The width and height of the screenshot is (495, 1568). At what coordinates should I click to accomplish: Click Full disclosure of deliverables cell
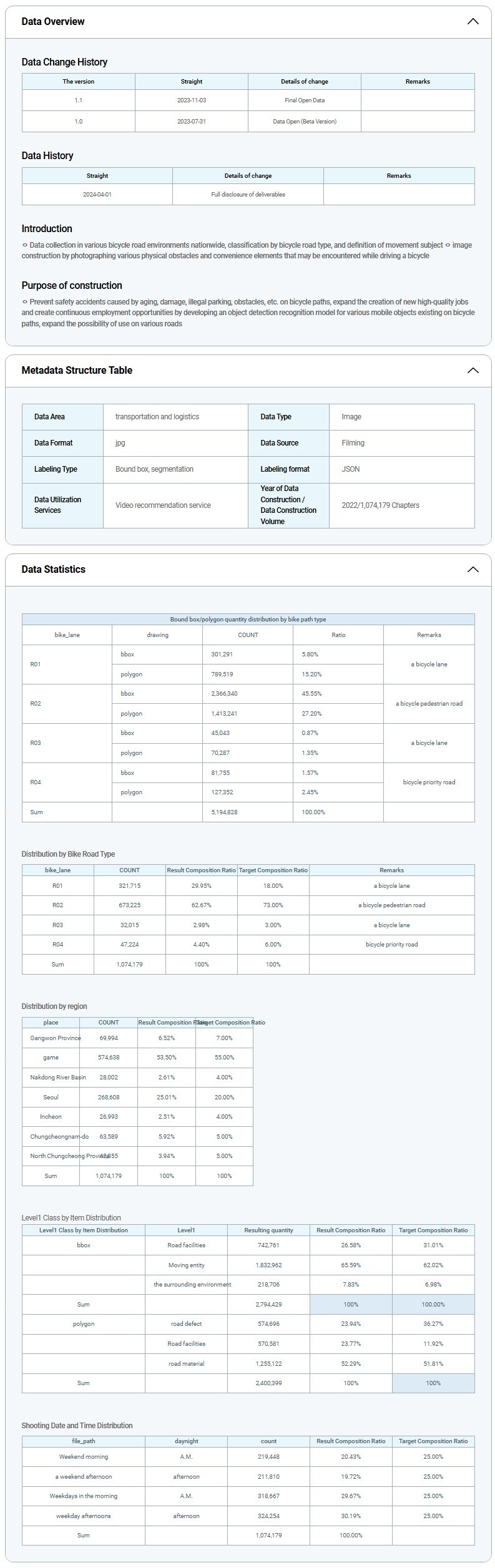[248, 195]
